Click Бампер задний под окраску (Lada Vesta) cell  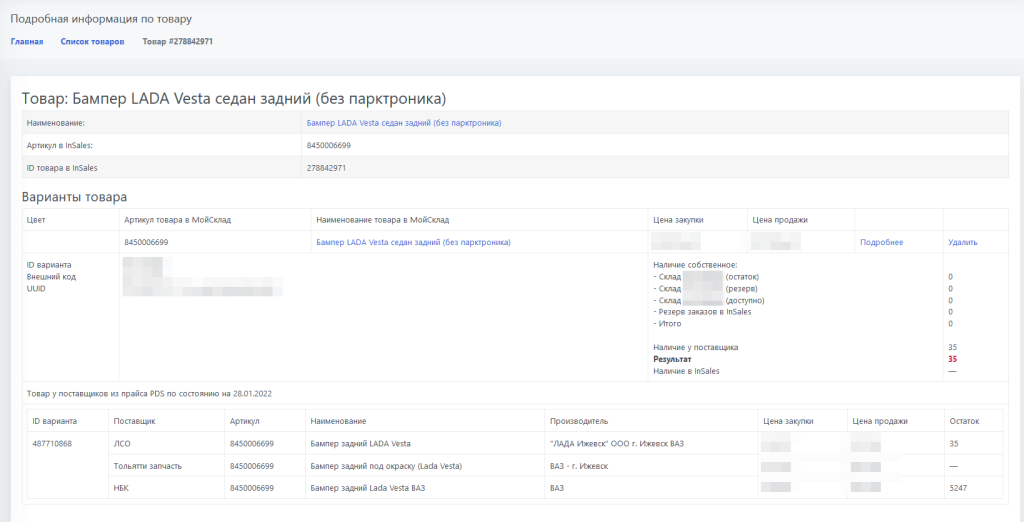click(386, 465)
